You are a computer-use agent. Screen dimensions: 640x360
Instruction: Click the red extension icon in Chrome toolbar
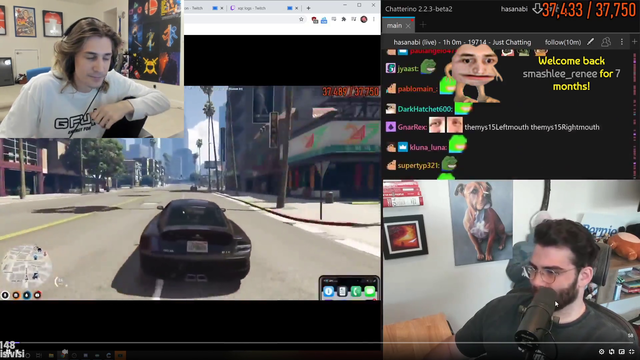pyautogui.click(x=314, y=19)
